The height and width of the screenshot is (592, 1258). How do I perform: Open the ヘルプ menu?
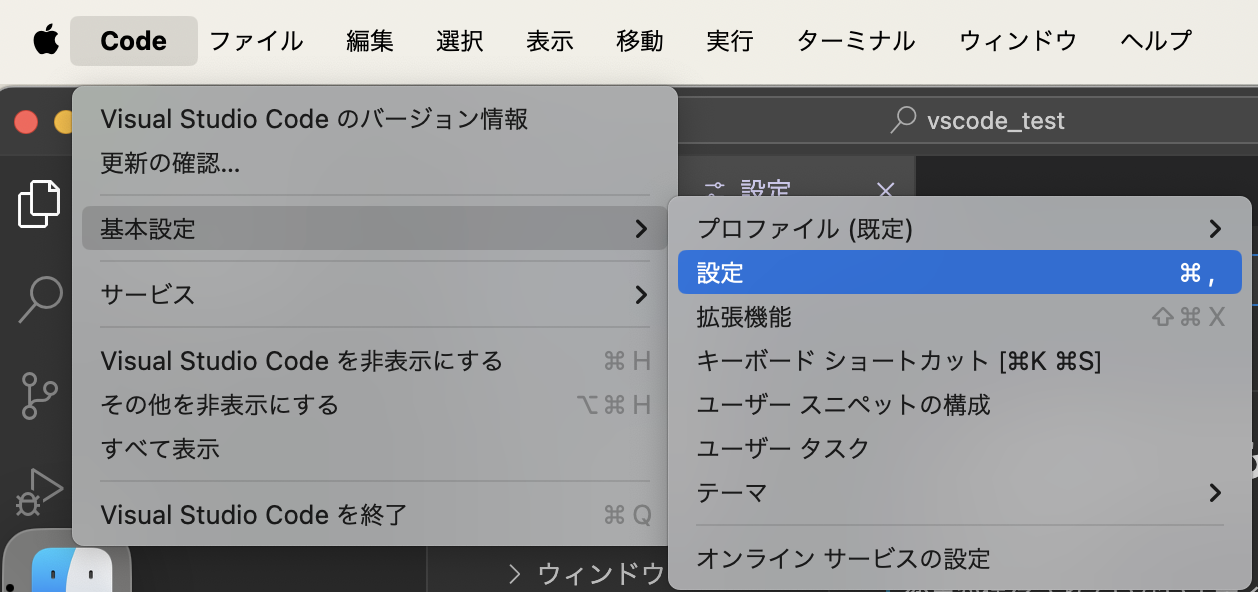1155,40
